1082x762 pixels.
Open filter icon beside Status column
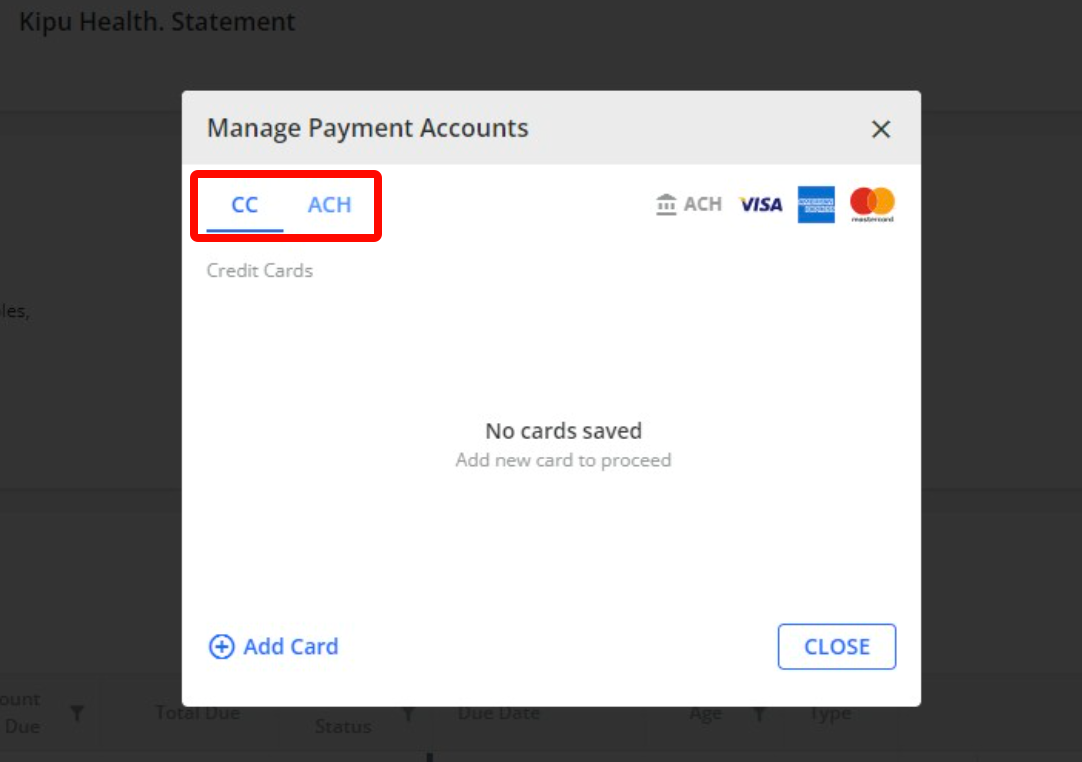point(409,713)
